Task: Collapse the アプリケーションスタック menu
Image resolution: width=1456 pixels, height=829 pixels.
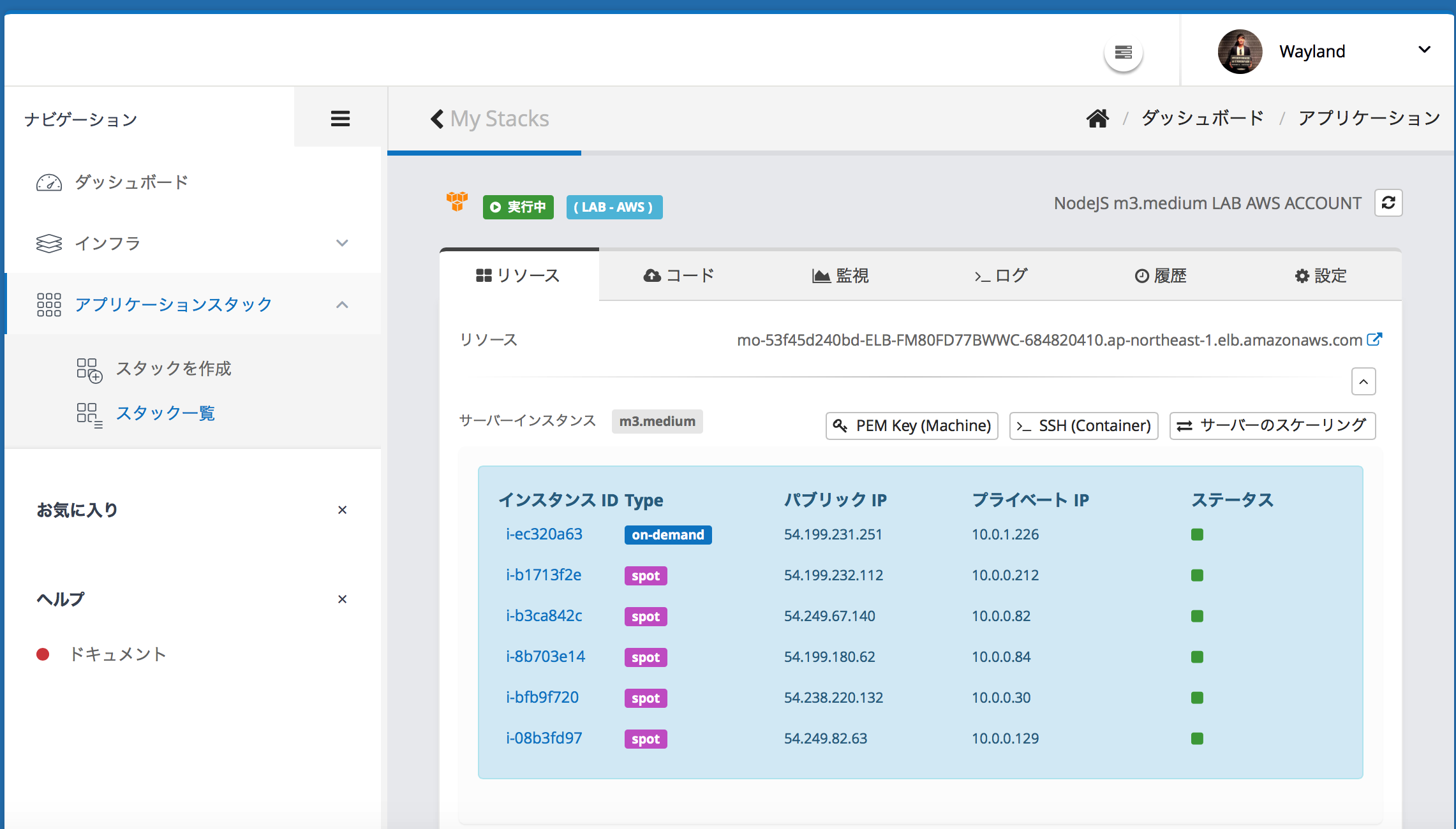Action: pyautogui.click(x=343, y=305)
